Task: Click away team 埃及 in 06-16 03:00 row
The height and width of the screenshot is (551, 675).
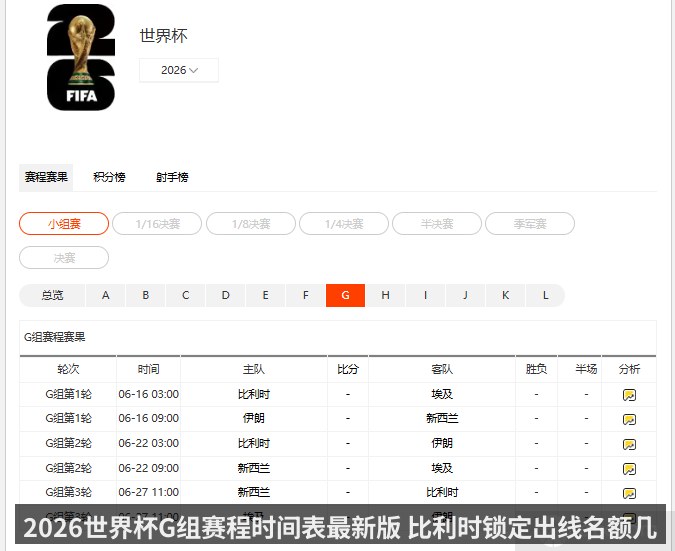Action: coord(442,394)
